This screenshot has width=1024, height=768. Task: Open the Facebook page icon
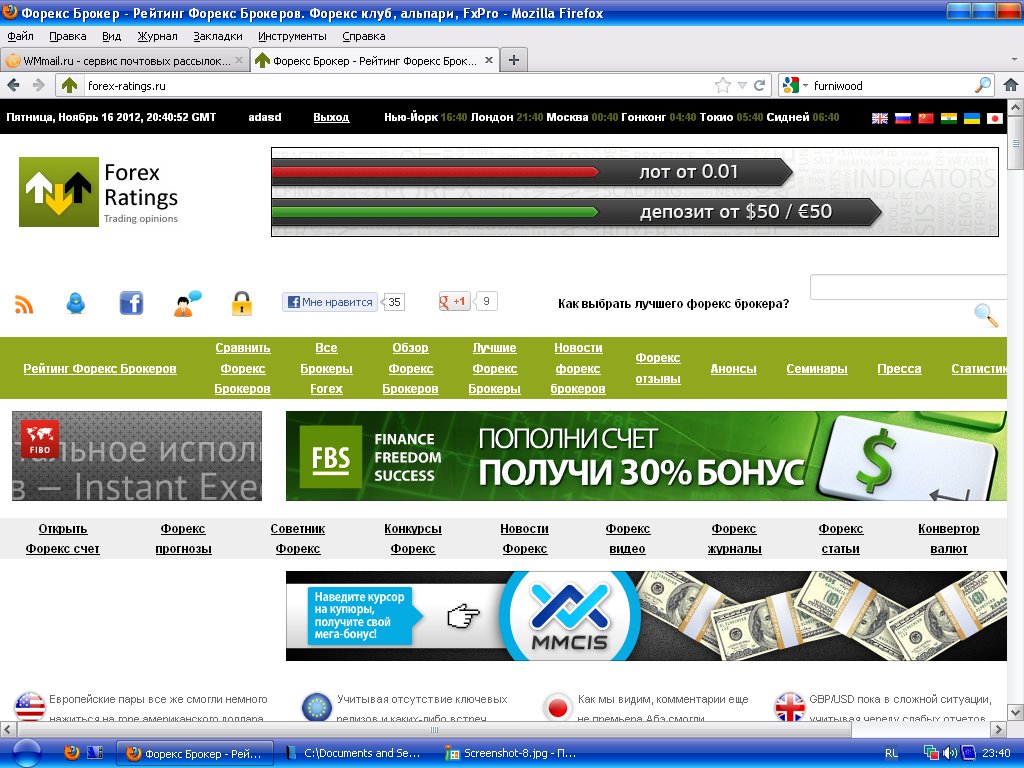131,303
